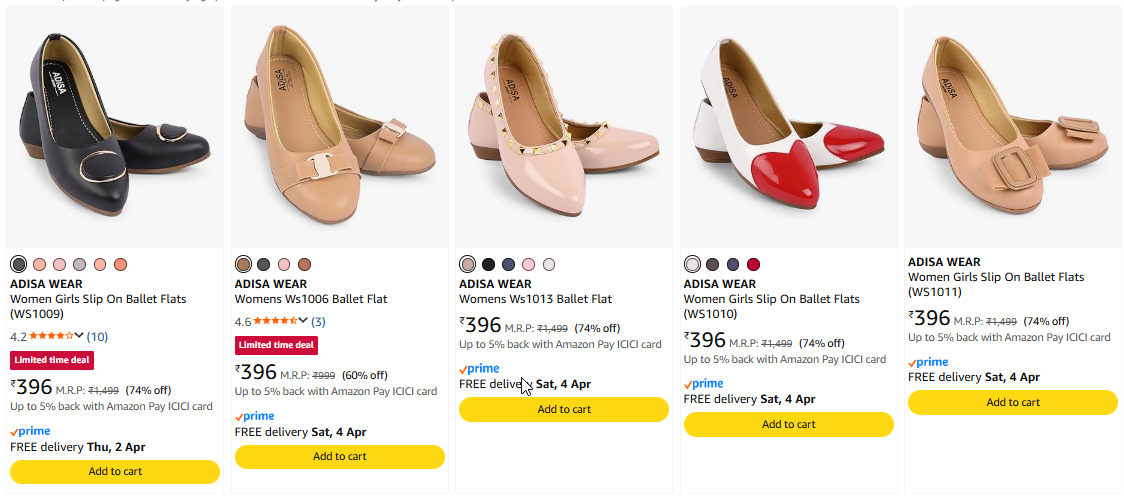Click prime badge under WS1010 flats
Screen dimensions: 1124x499
[x=703, y=384]
